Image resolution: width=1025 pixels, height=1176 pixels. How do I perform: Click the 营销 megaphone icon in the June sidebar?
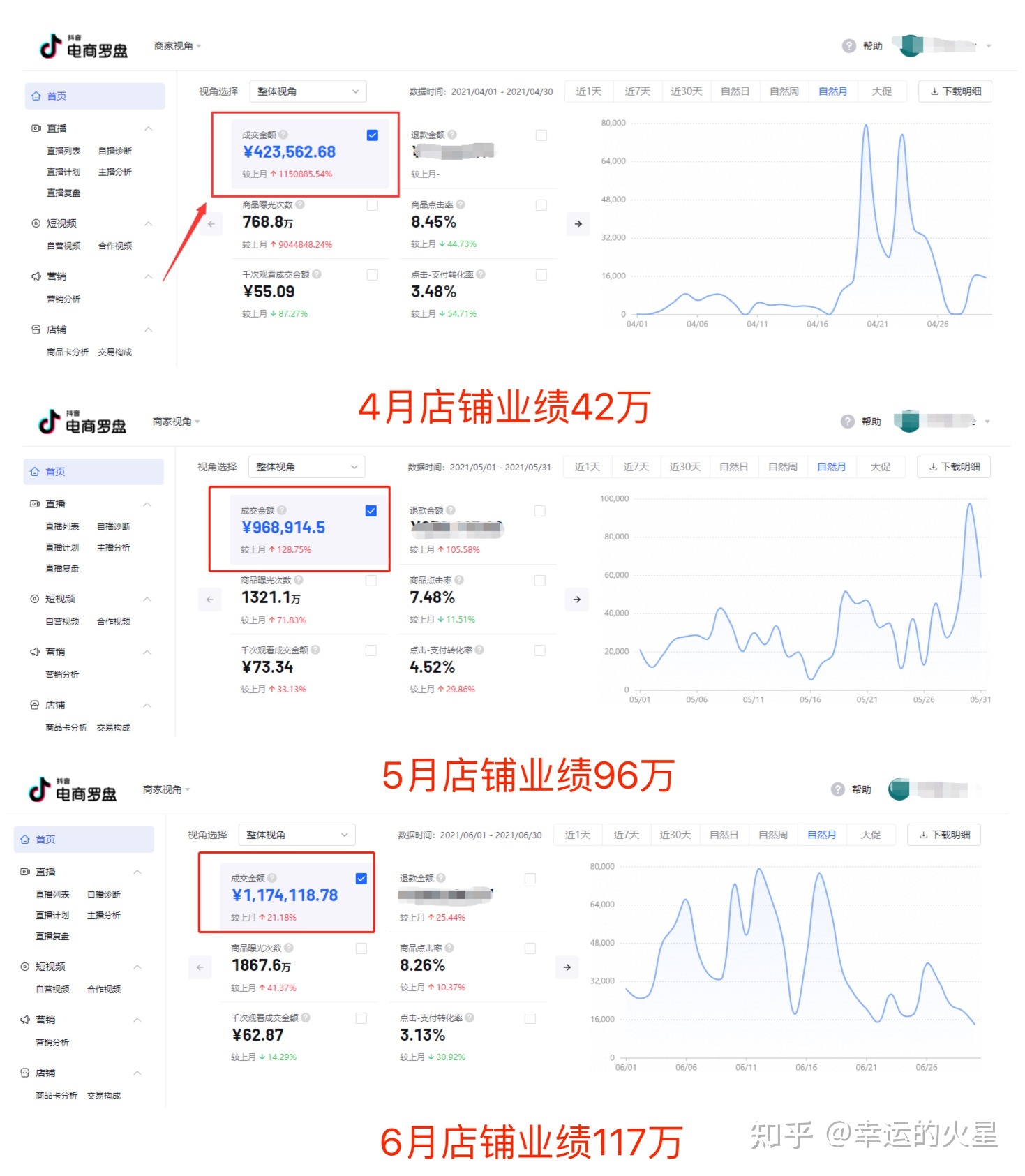tap(25, 1020)
